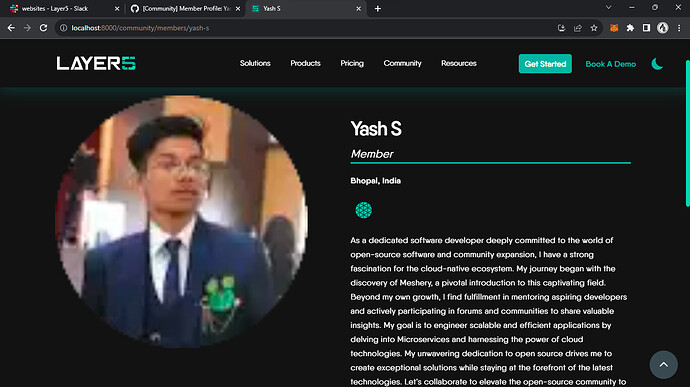The height and width of the screenshot is (387, 690).
Task: Open the Layer5 logo homepage link
Action: pos(96,63)
